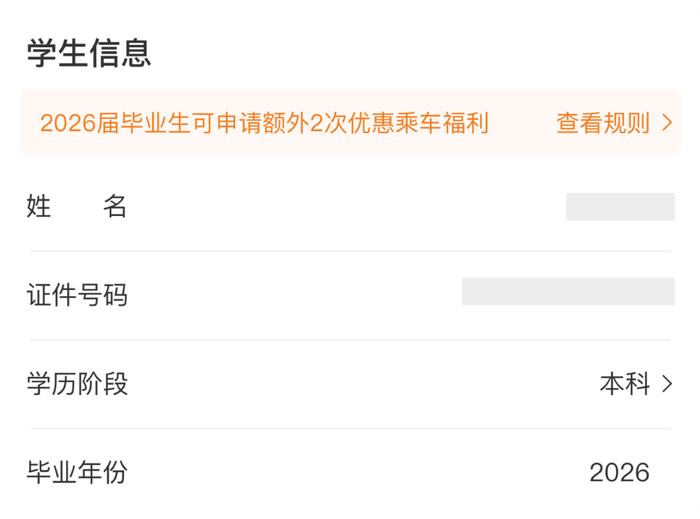Focus the redacted 证件号码 value field
Screen dimensions: 700x519
point(568,292)
